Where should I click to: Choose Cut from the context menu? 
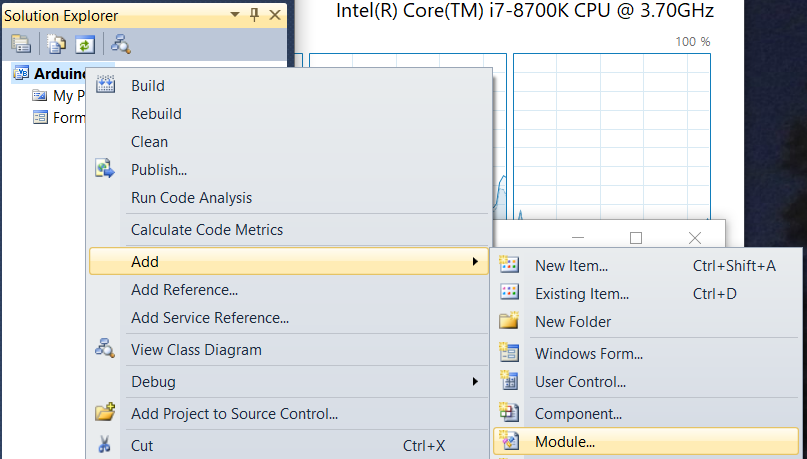click(x=288, y=446)
